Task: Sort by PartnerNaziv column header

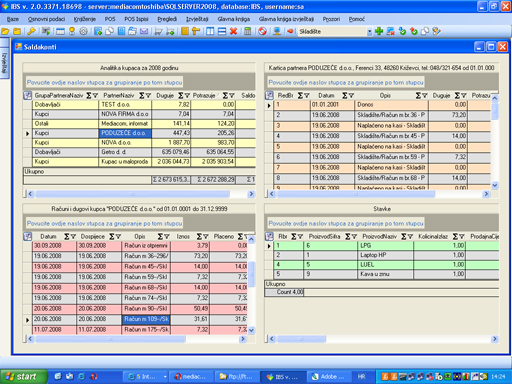Action: tap(118, 96)
